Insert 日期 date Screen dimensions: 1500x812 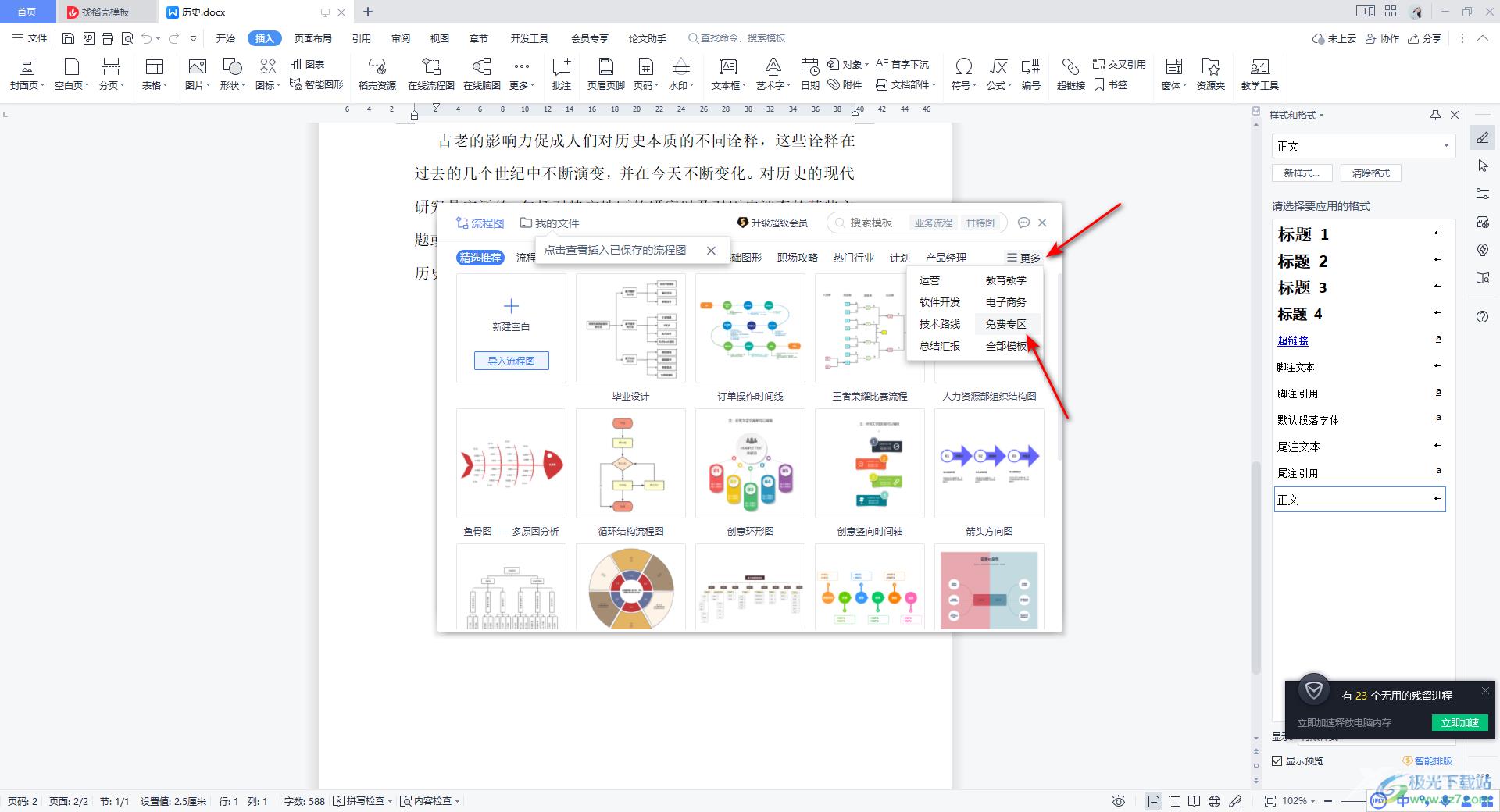point(810,74)
